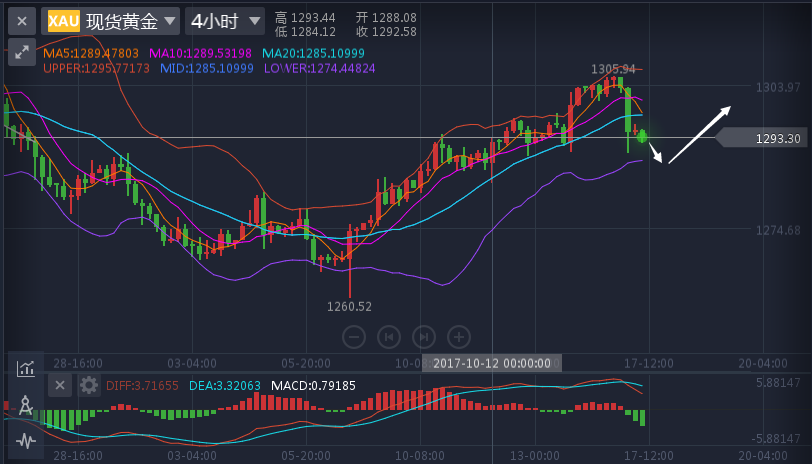
Task: Open the chart indicators icon in left sidebar
Action: coord(26,368)
